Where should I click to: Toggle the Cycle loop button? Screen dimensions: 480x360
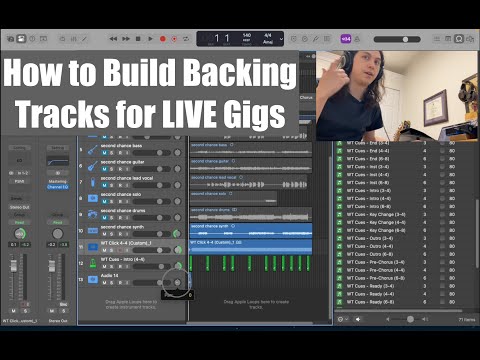pos(186,39)
